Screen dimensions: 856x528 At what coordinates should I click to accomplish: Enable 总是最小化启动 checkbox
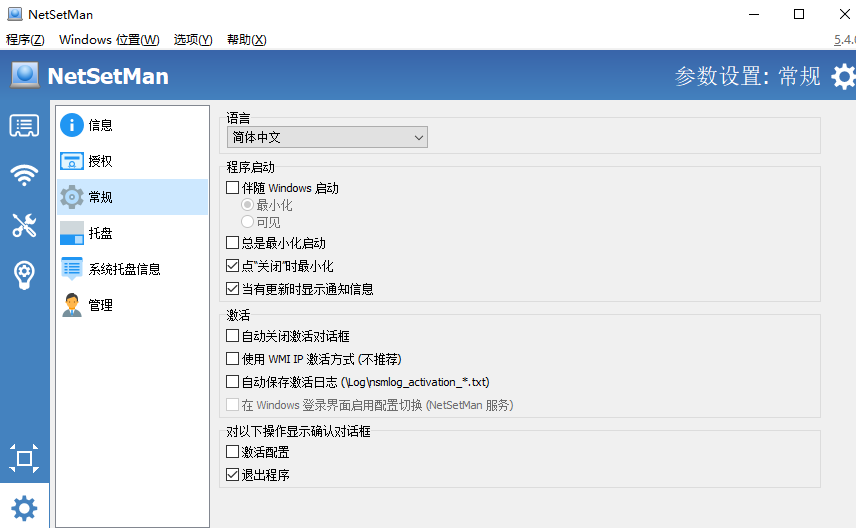(233, 242)
